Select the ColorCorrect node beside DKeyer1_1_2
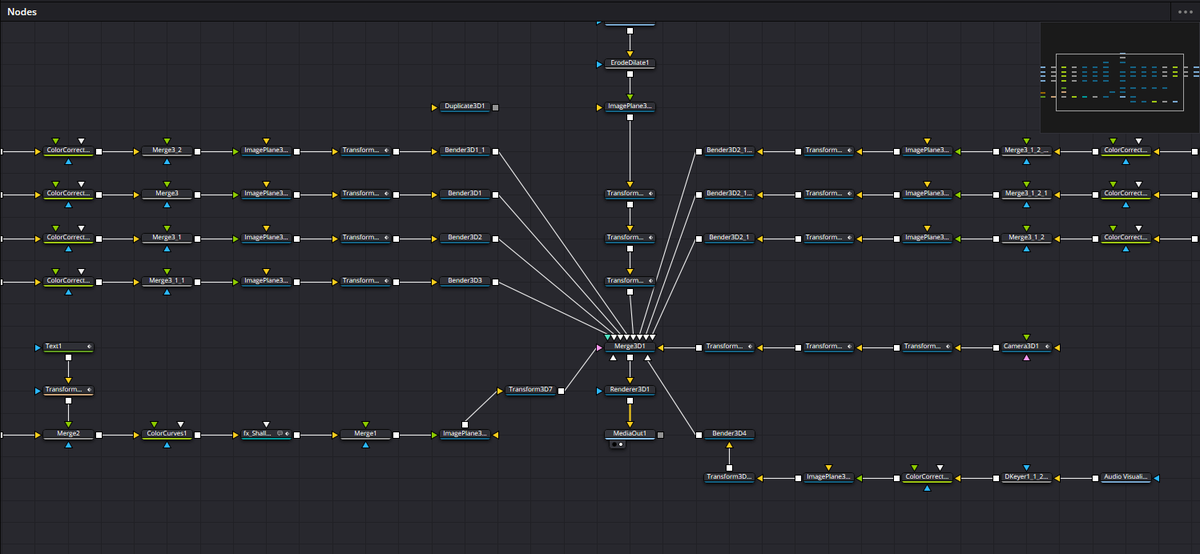 click(927, 478)
